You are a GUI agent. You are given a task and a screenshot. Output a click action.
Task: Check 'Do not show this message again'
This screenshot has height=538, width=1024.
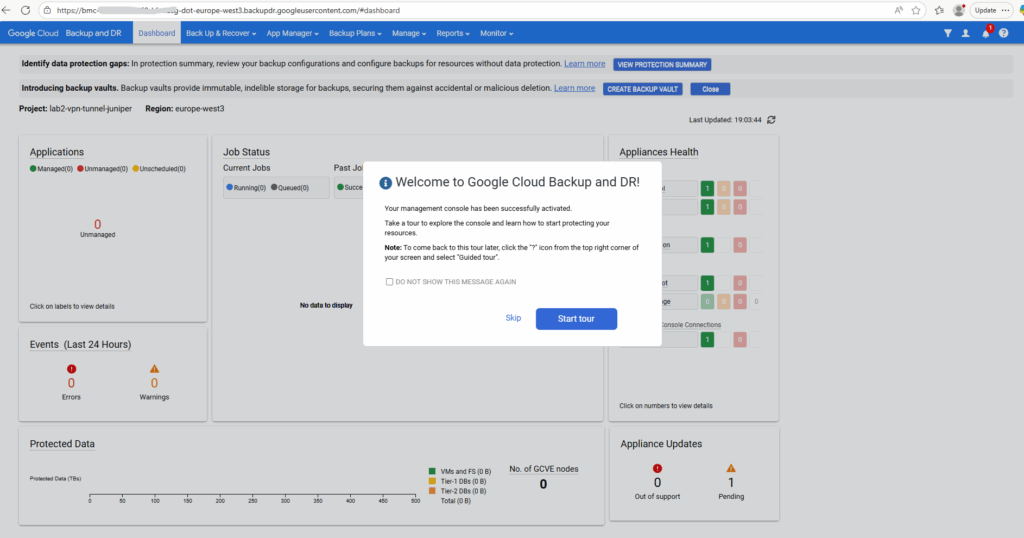tap(390, 282)
